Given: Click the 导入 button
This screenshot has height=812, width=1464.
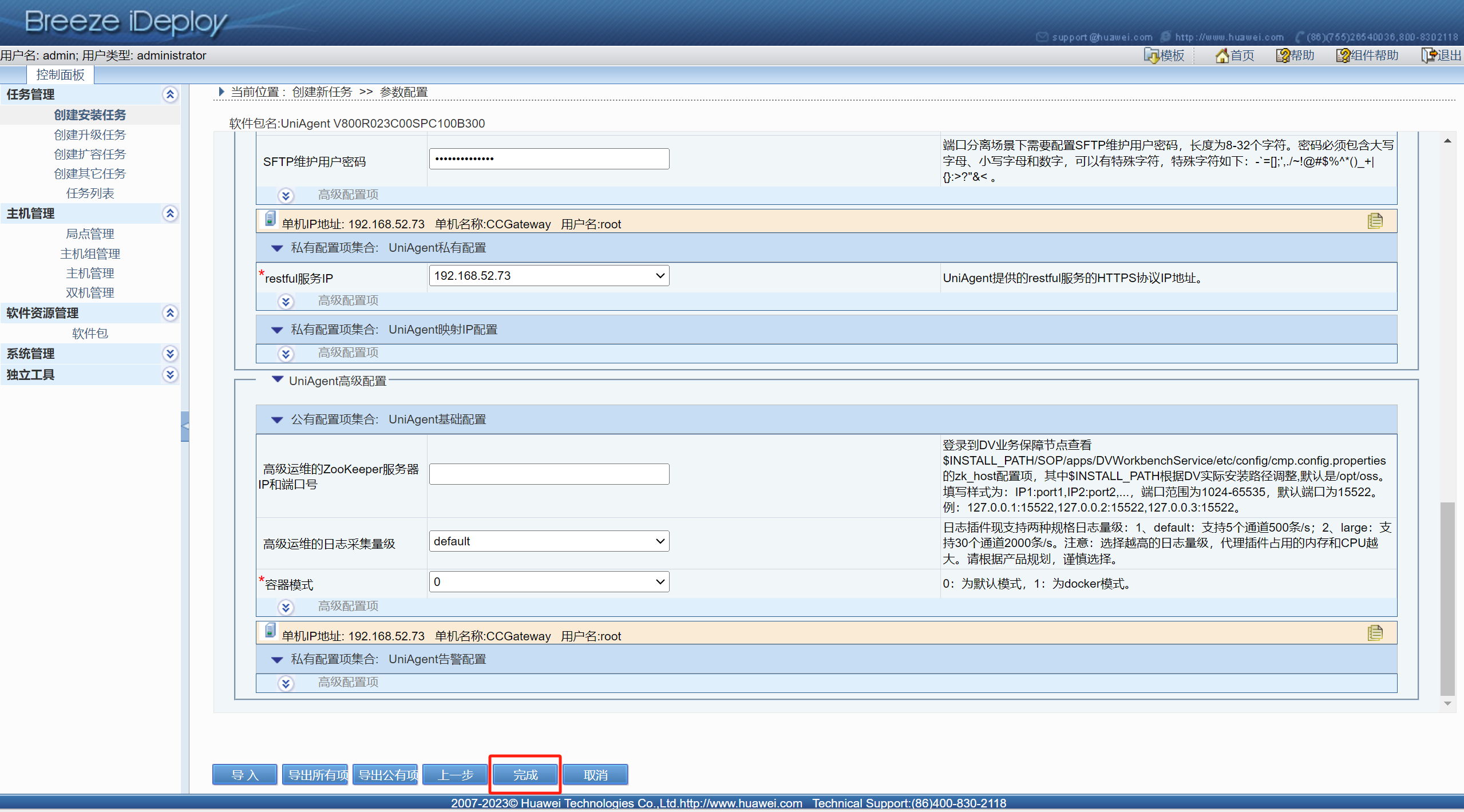Looking at the screenshot, I should click(x=245, y=775).
